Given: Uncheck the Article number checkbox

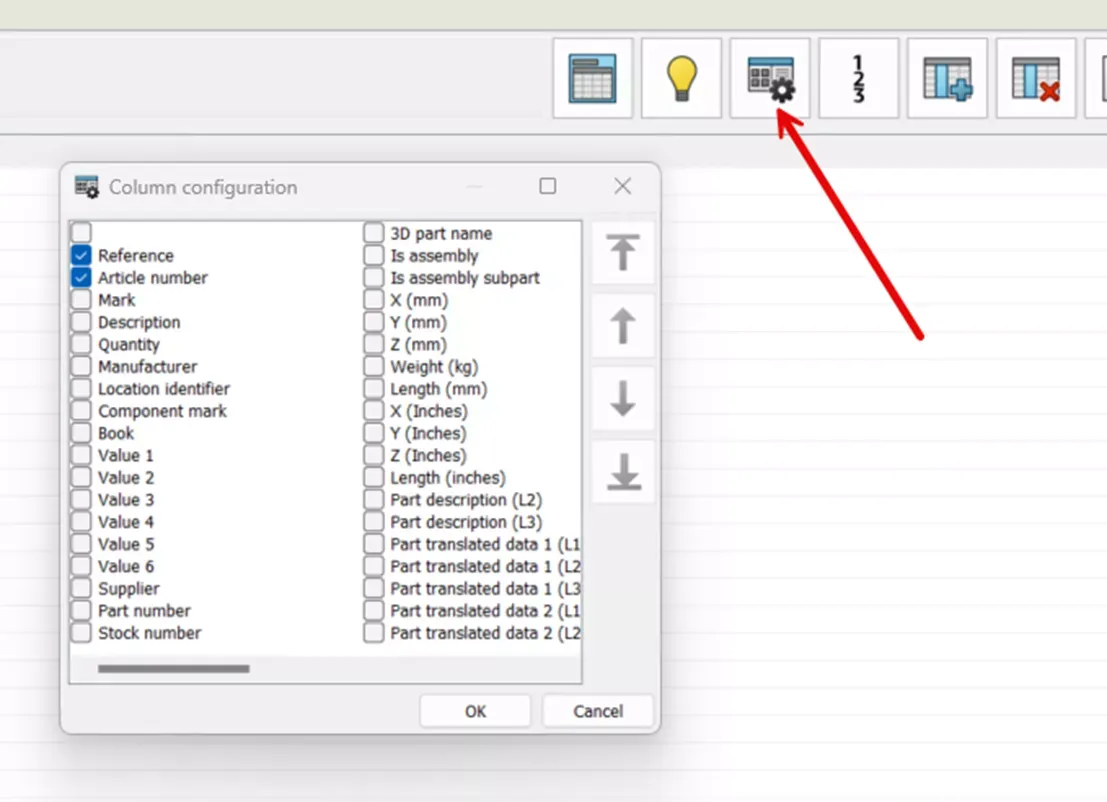Looking at the screenshot, I should [x=81, y=277].
